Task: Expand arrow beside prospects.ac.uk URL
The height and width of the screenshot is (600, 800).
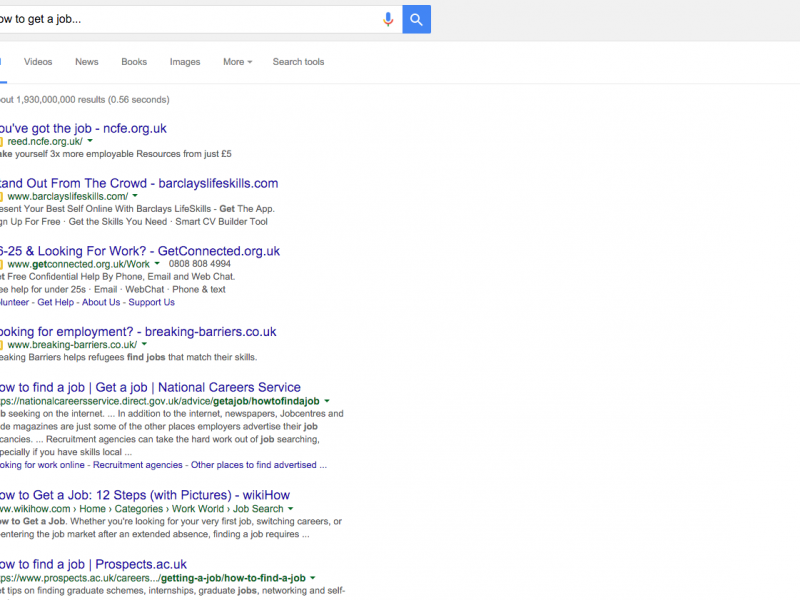Action: pos(313,578)
